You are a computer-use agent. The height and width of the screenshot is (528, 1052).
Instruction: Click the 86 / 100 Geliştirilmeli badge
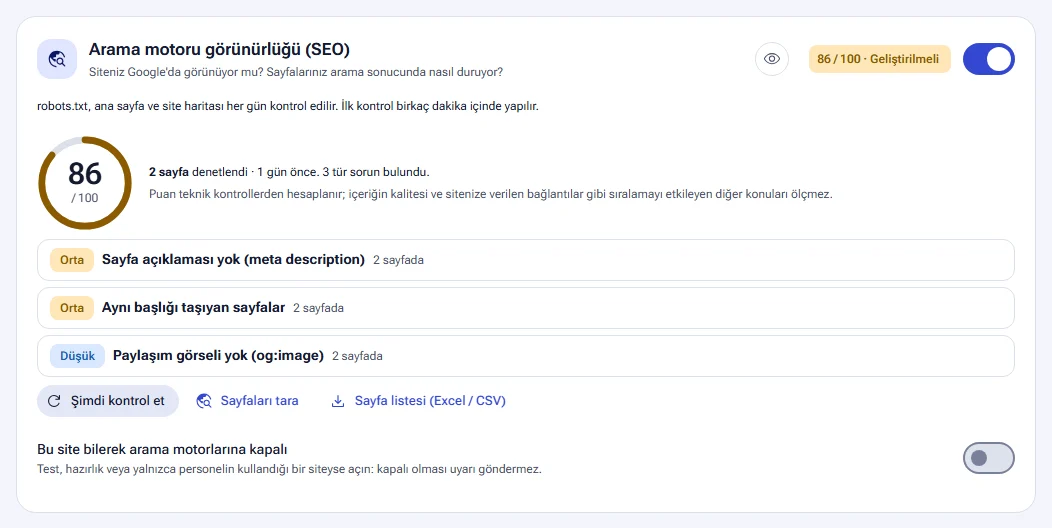coord(880,59)
